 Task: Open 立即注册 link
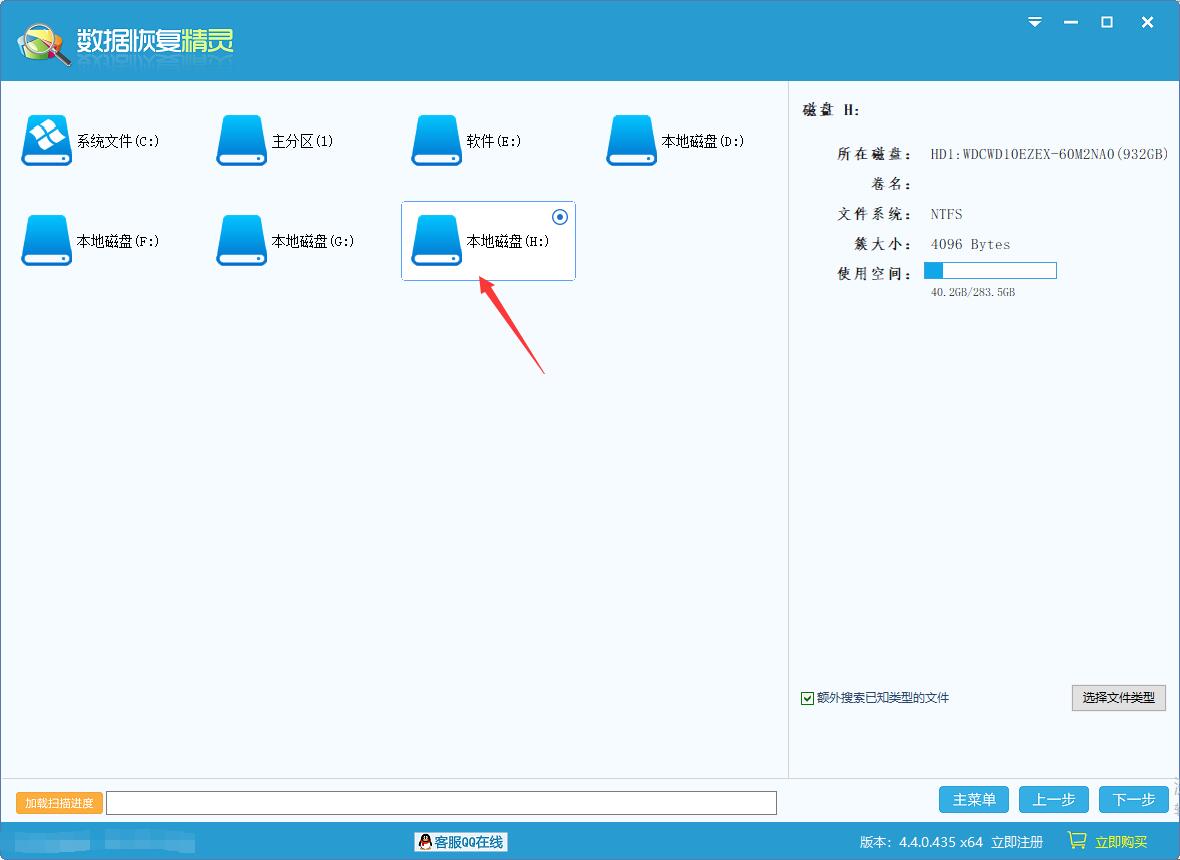click(x=1017, y=842)
